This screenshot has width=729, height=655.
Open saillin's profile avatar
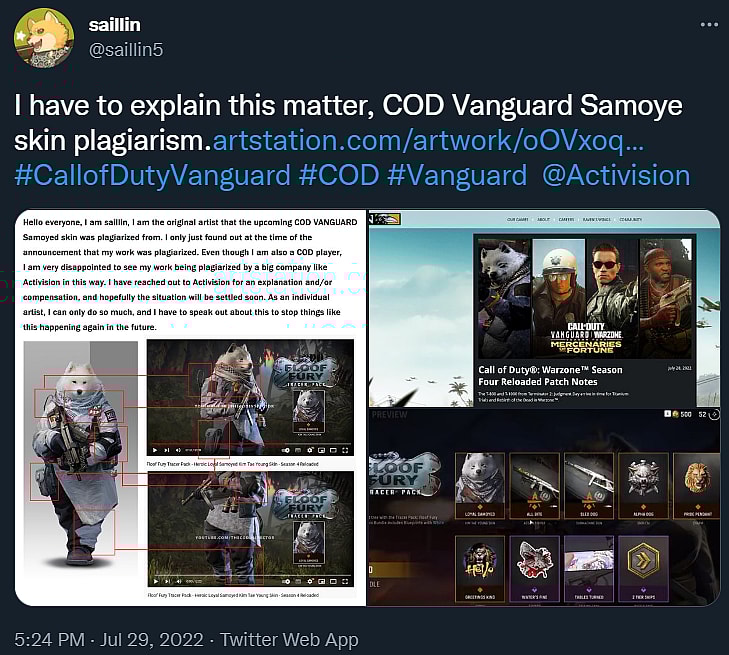44,38
